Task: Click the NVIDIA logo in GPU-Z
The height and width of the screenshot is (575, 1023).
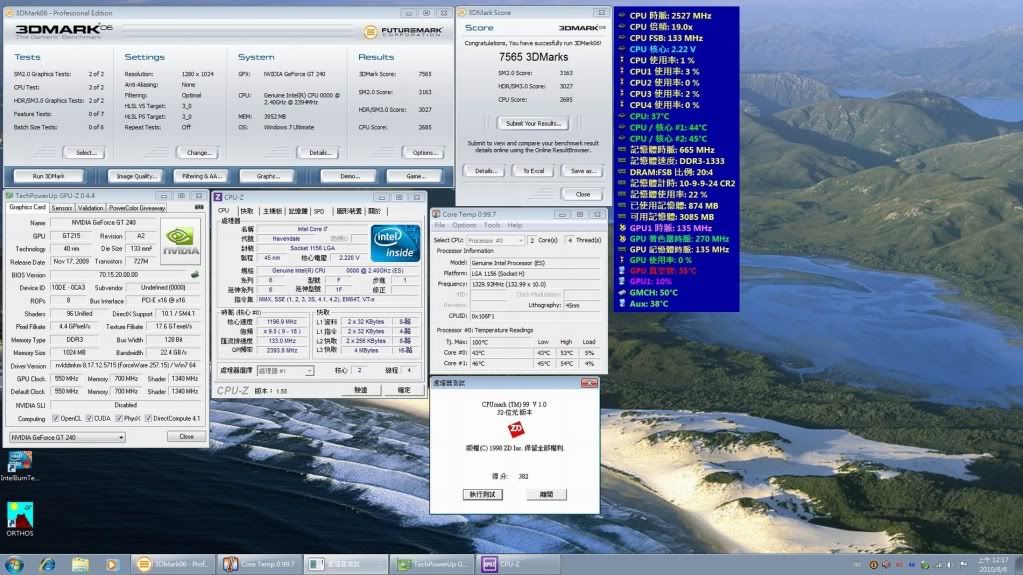Action: pos(180,241)
